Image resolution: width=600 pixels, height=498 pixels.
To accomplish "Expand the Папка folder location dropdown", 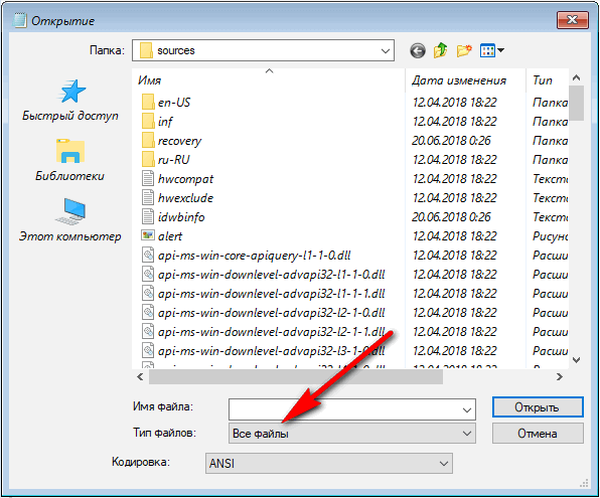I will point(385,50).
